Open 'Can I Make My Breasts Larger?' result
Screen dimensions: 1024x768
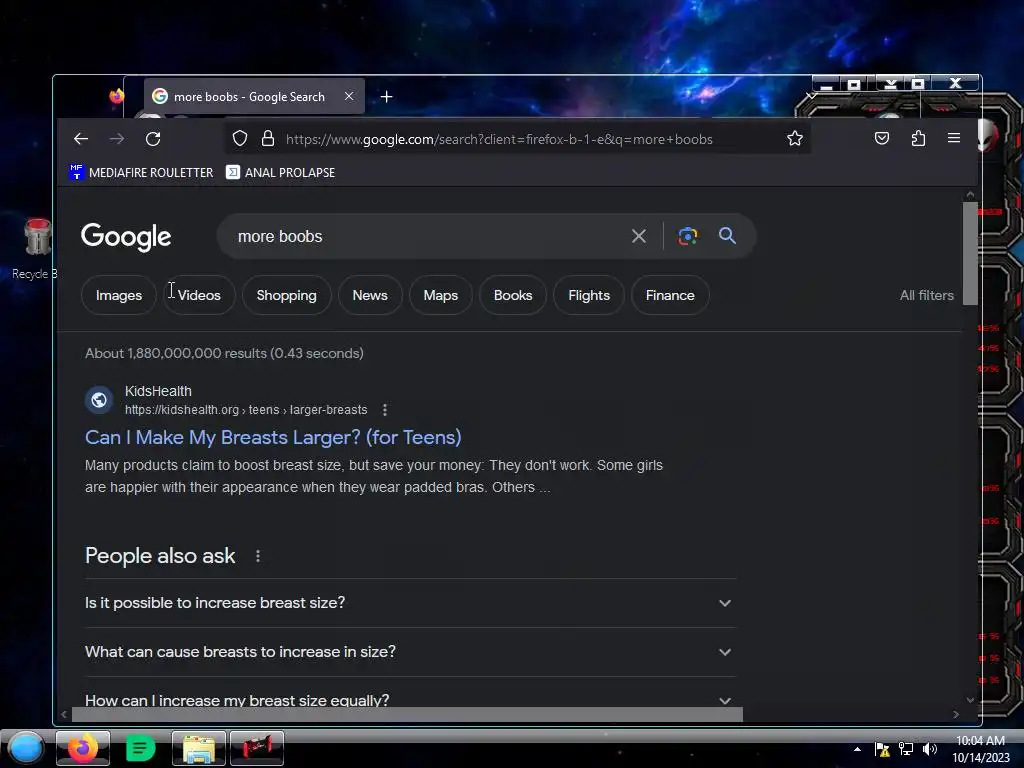point(273,437)
